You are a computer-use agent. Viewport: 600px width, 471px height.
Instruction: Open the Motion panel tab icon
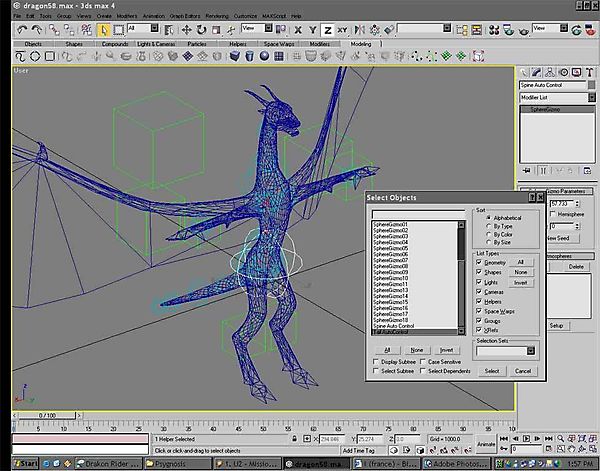563,72
